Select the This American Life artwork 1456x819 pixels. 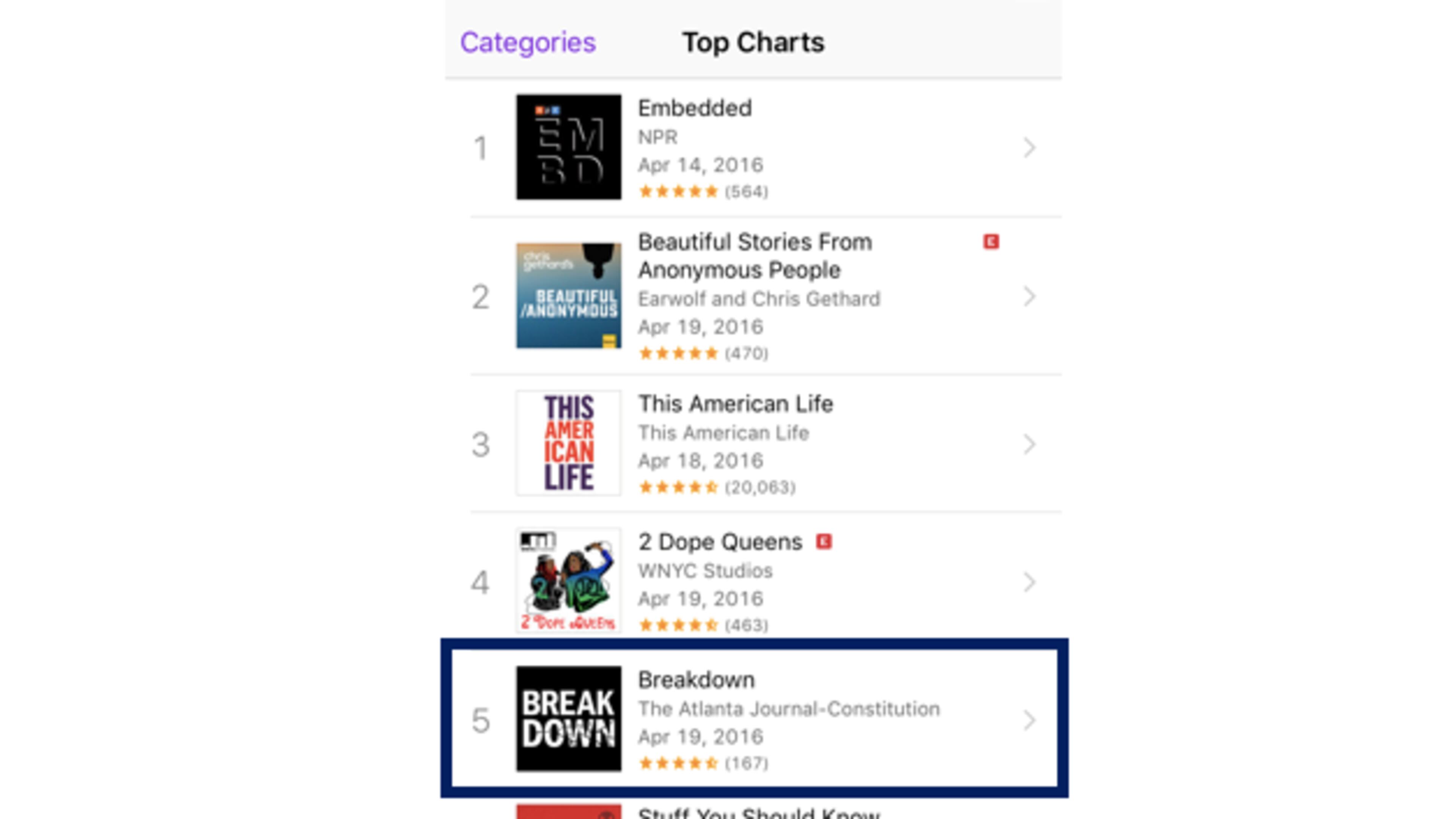[x=568, y=443]
